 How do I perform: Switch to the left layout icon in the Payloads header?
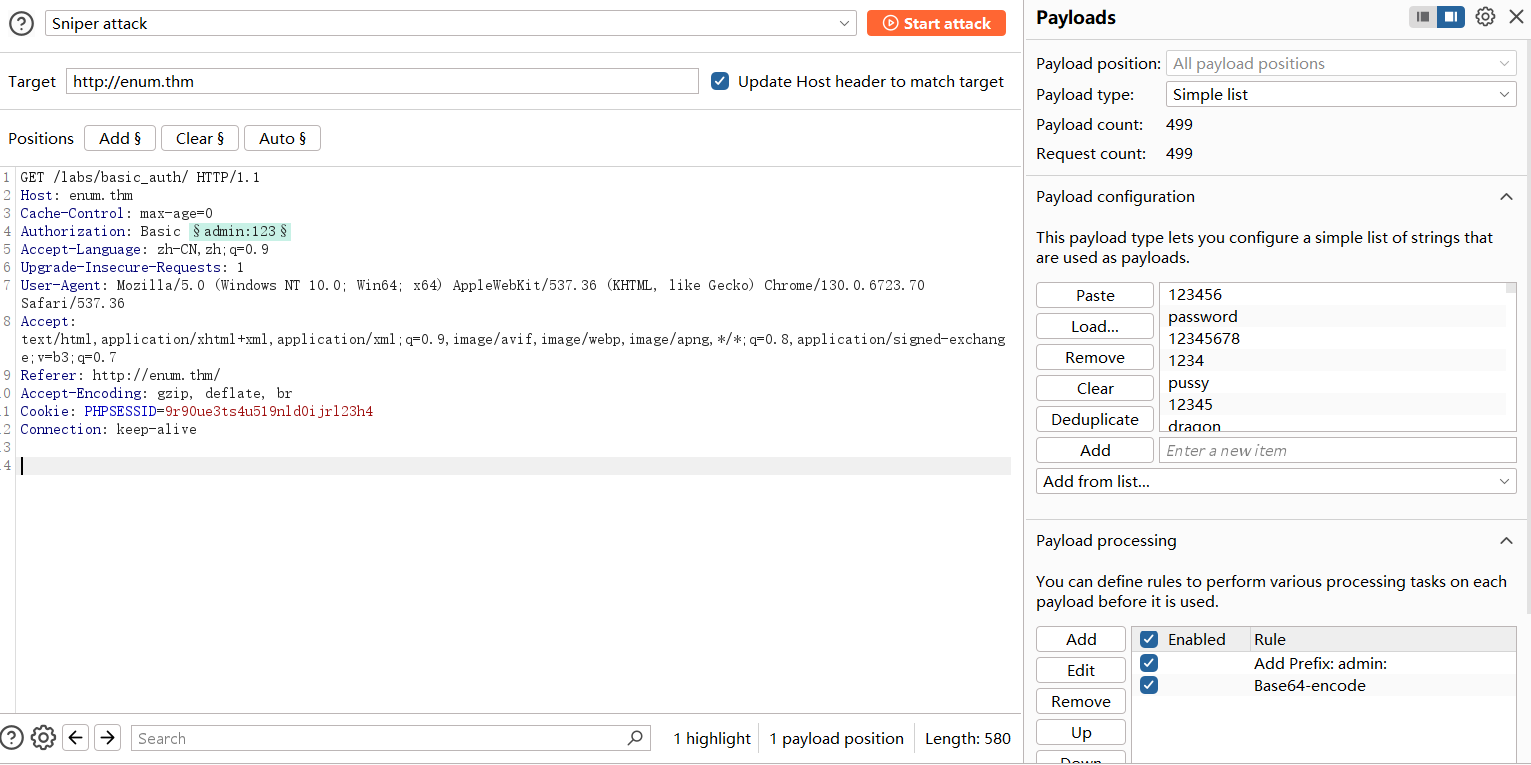pos(1423,17)
